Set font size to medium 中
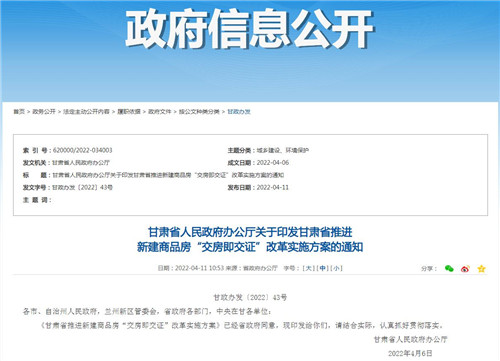 [x=322, y=268]
